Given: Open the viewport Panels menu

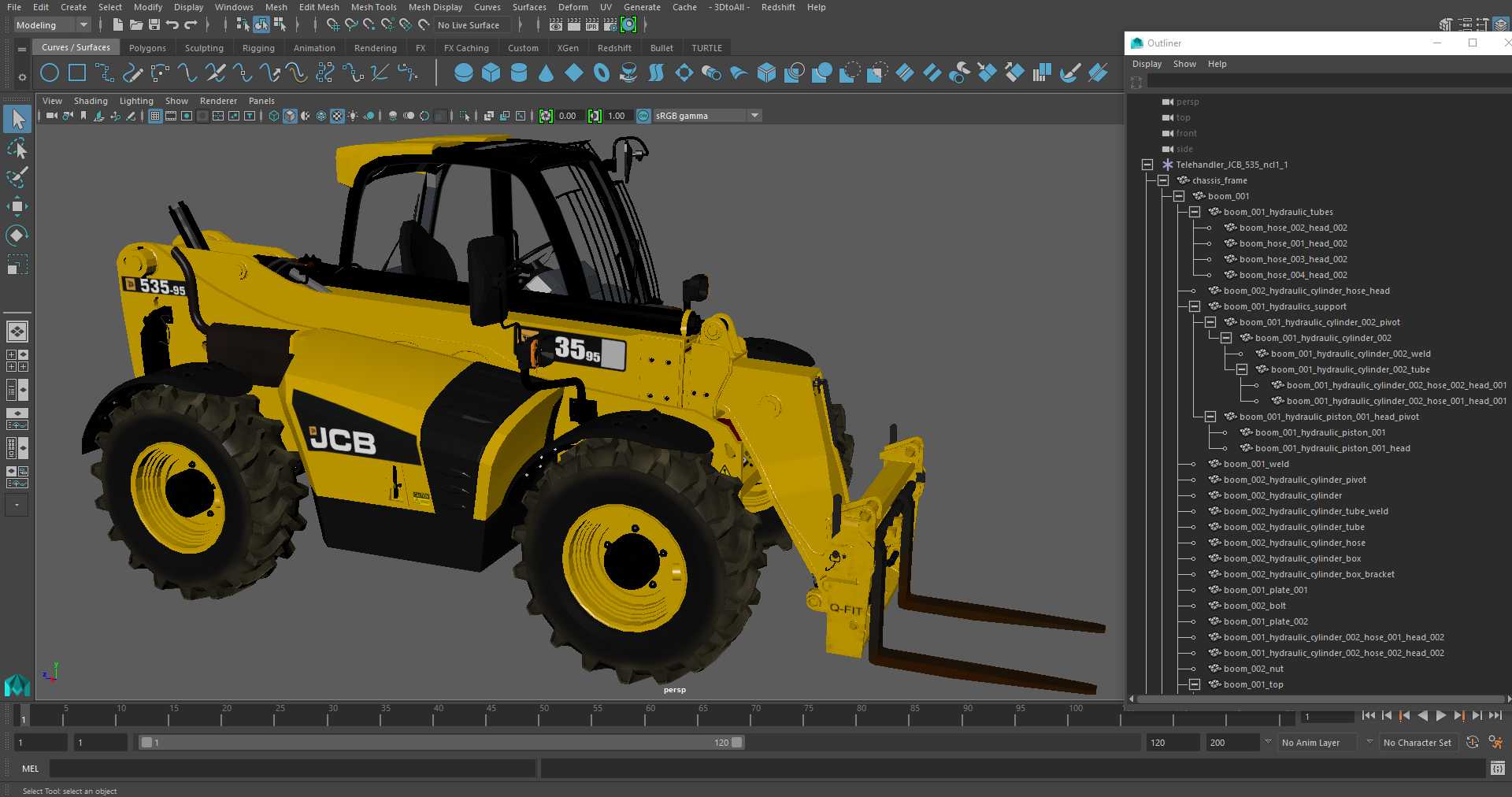Looking at the screenshot, I should (x=261, y=101).
